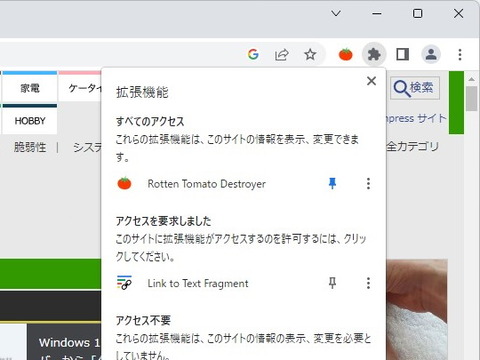Toggle the Extensions puzzle icon

coord(374,54)
